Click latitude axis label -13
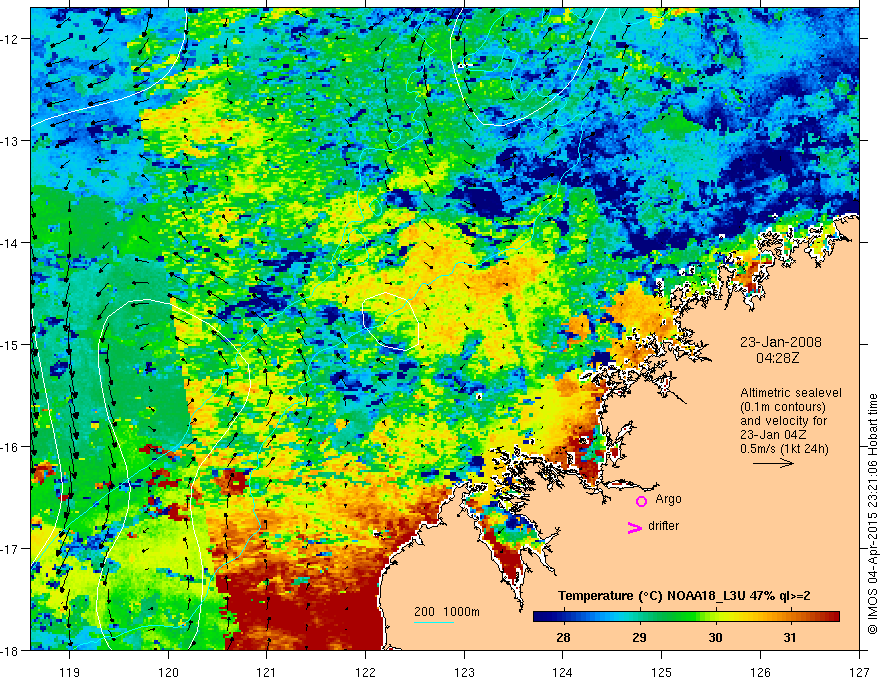 [x=10, y=141]
